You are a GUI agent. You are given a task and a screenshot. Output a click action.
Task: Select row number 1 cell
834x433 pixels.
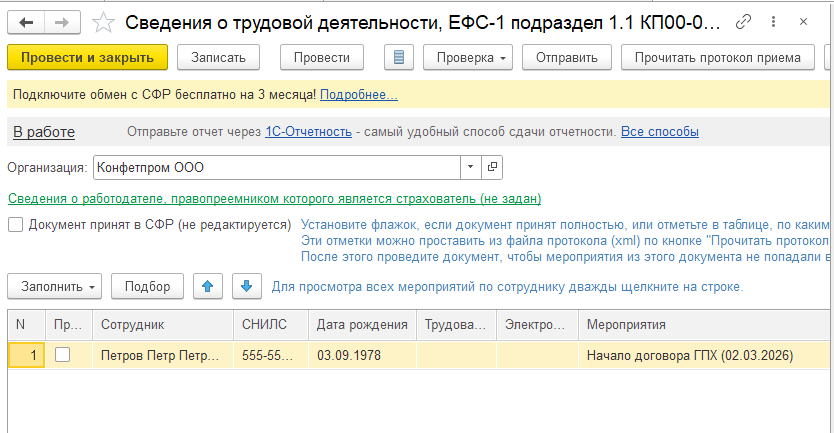(26, 355)
